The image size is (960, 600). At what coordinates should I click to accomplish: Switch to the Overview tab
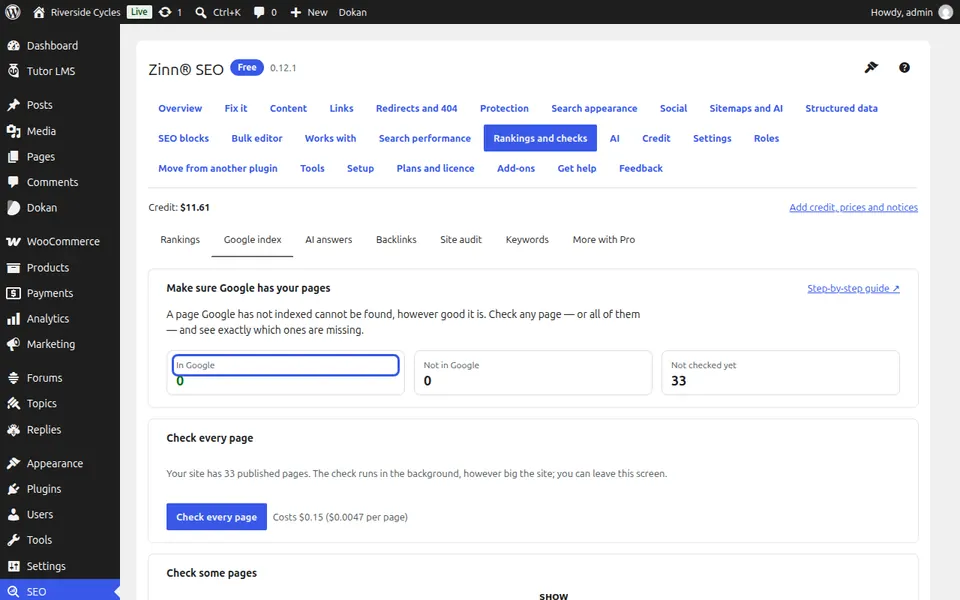pos(180,108)
